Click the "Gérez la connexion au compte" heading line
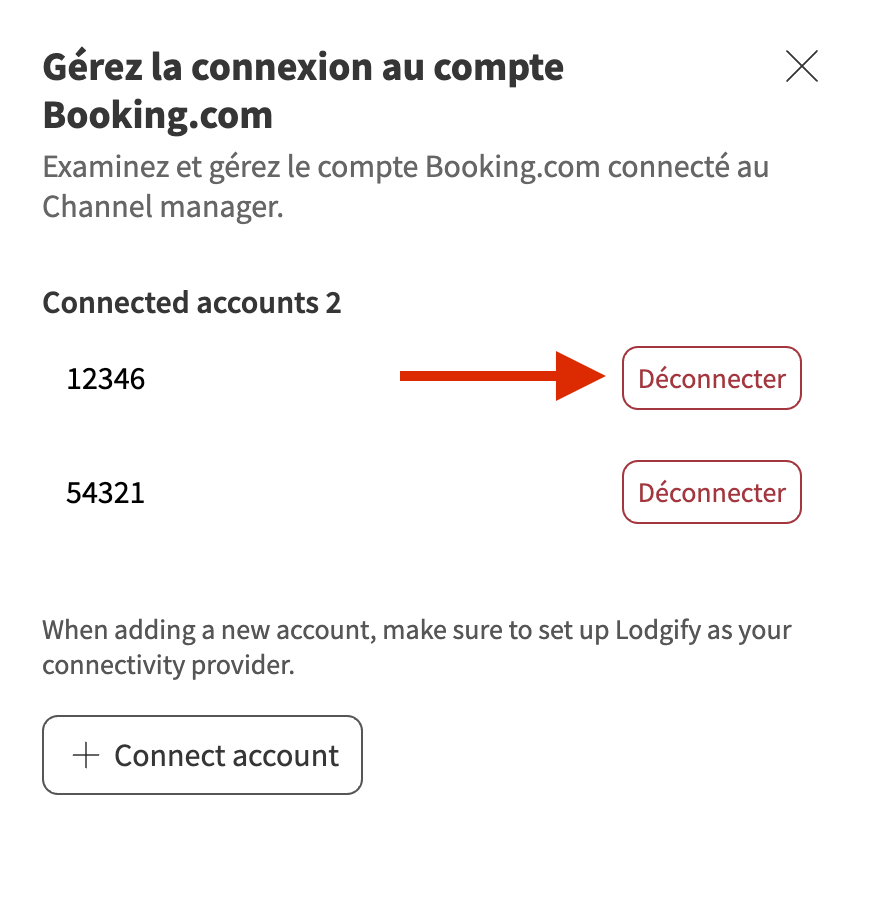Image resolution: width=874 pixels, height=906 pixels. (x=303, y=68)
